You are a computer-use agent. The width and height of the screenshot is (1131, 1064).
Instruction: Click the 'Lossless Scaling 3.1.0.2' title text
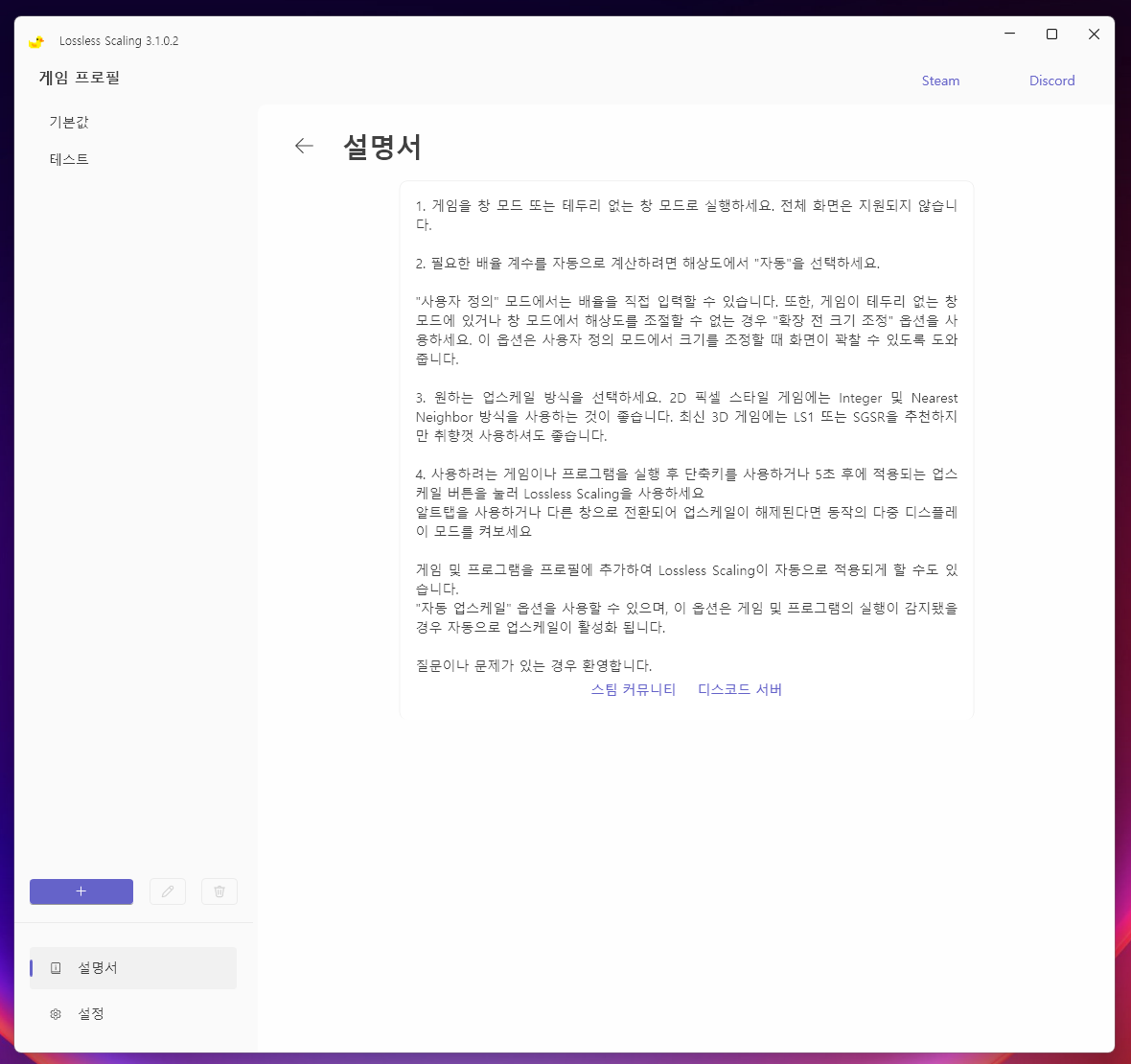click(119, 41)
